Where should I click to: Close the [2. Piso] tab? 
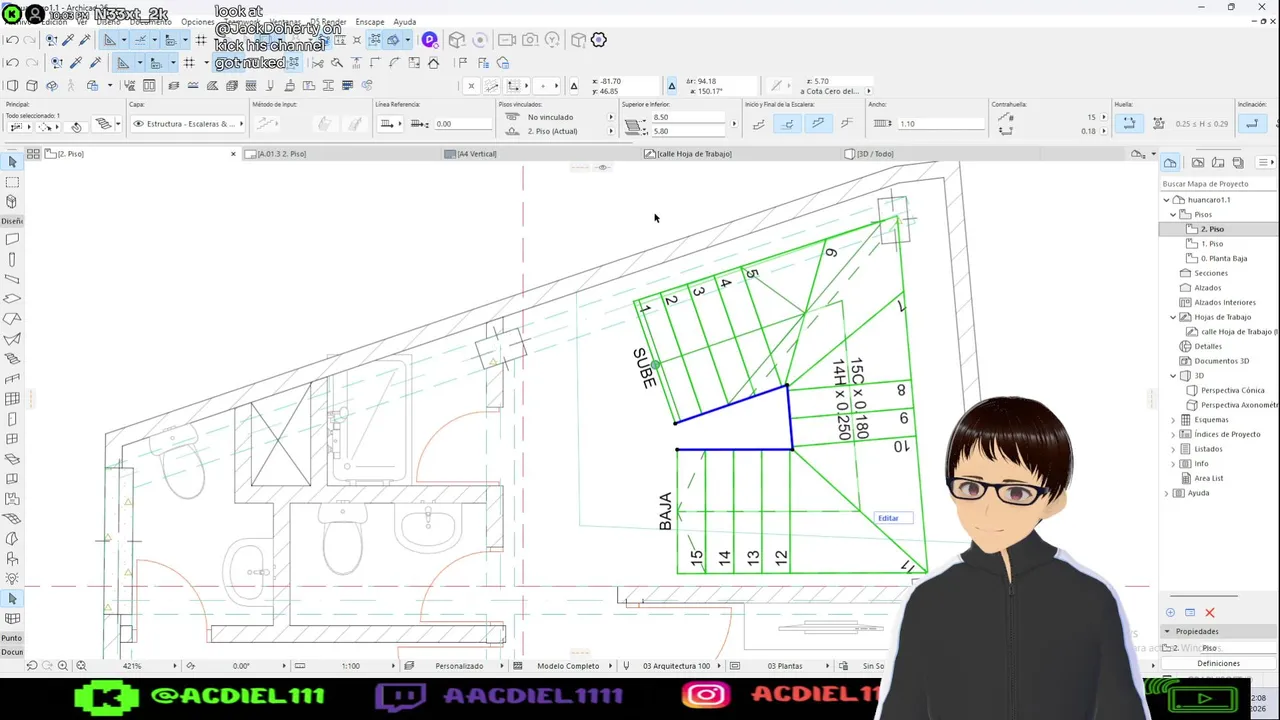pyautogui.click(x=233, y=154)
